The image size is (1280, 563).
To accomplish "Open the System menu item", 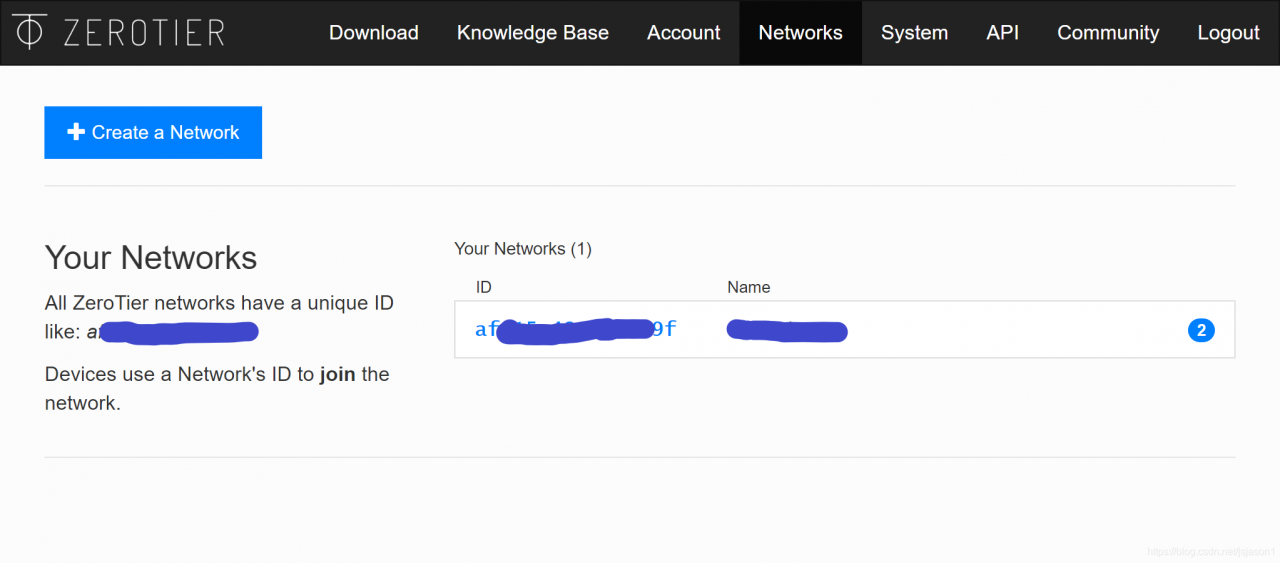I will point(914,33).
